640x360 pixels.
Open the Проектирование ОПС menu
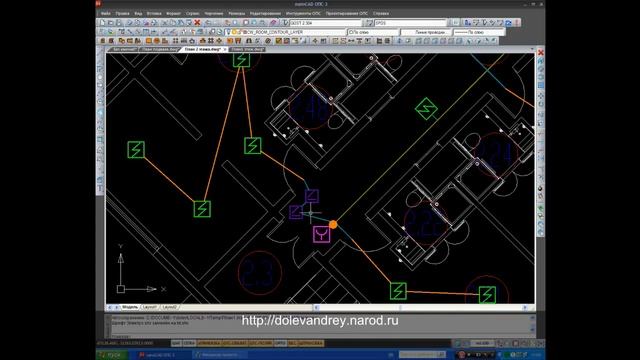[347, 13]
